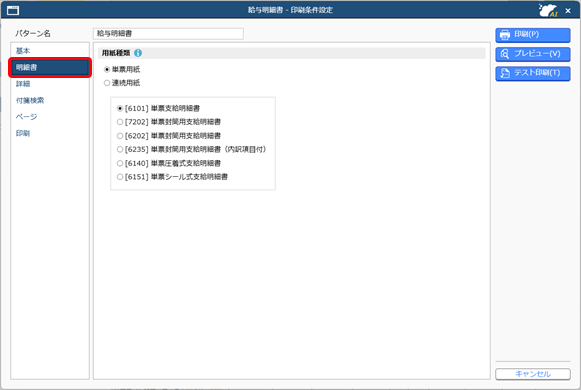
Task: Click the キャンセル button
Action: [532, 374]
